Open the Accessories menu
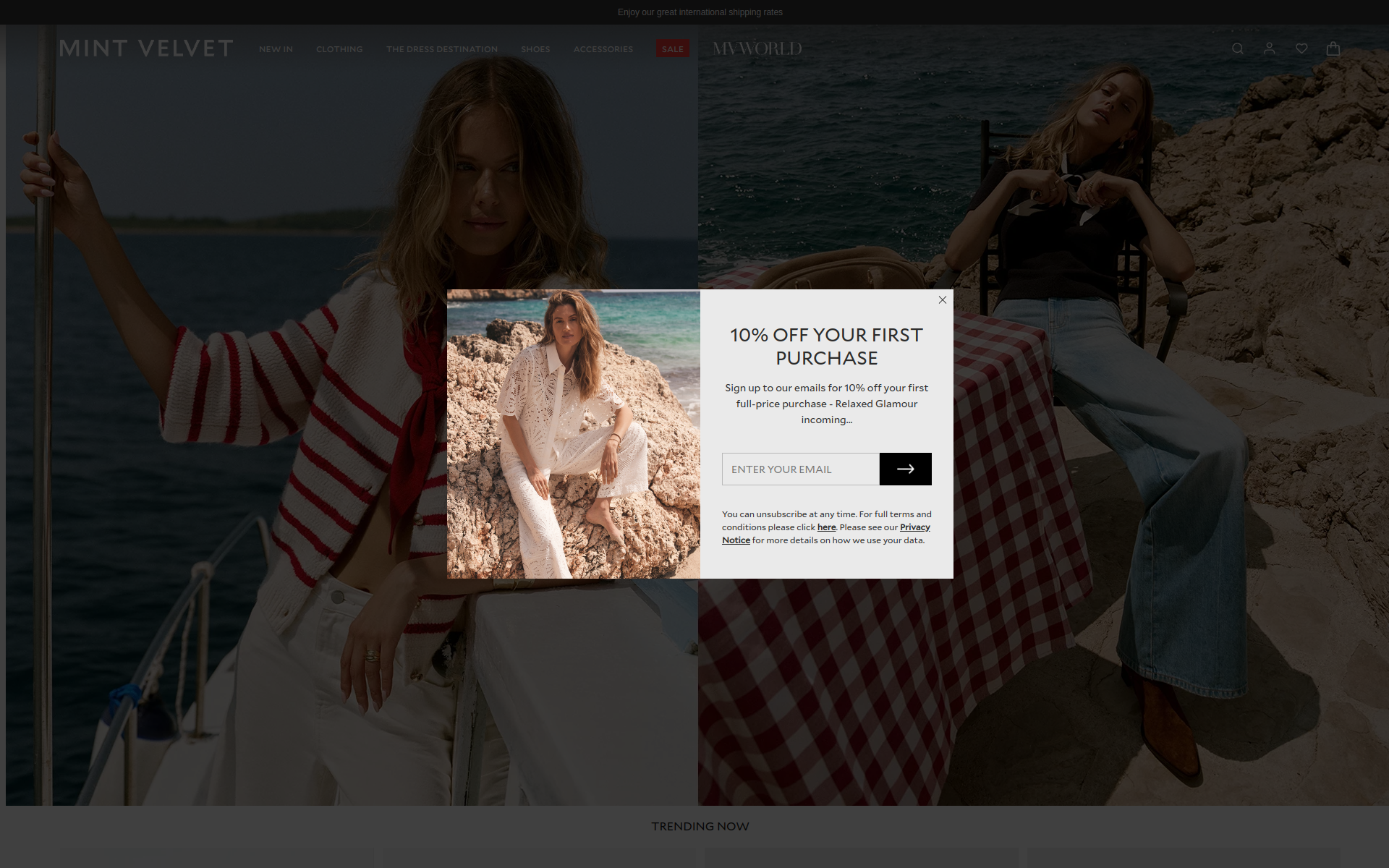 point(603,49)
